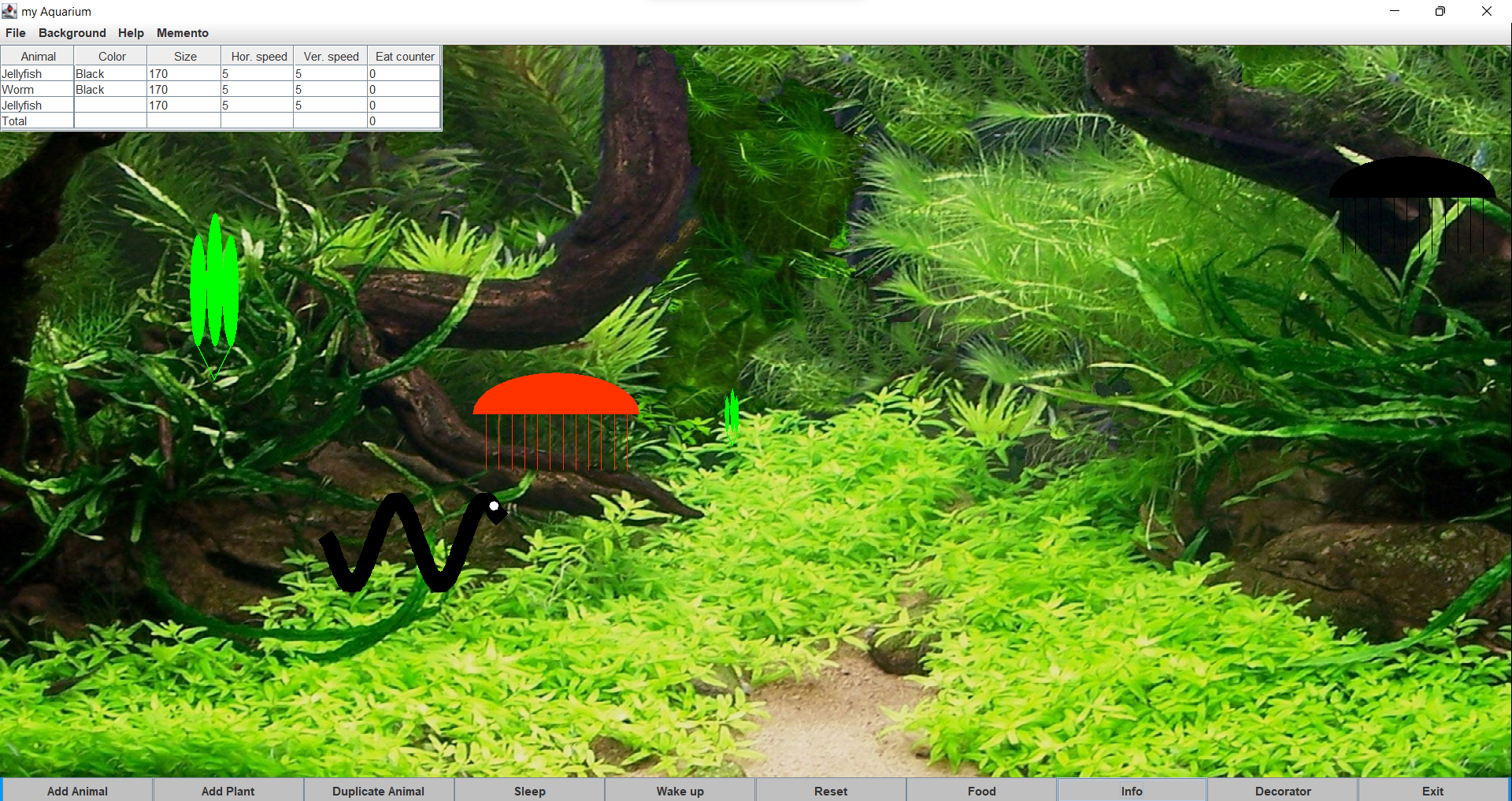Click the red jellyfish
Image resolution: width=1512 pixels, height=801 pixels.
556,395
